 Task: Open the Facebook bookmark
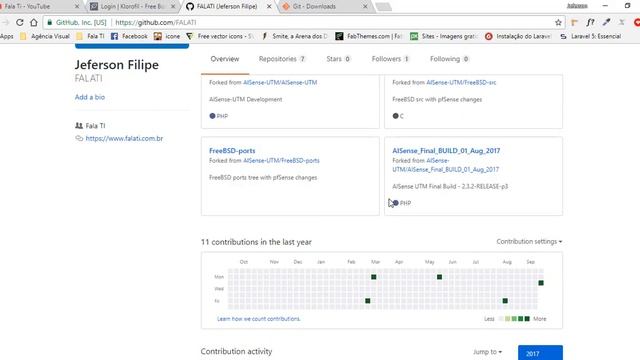pyautogui.click(x=129, y=36)
